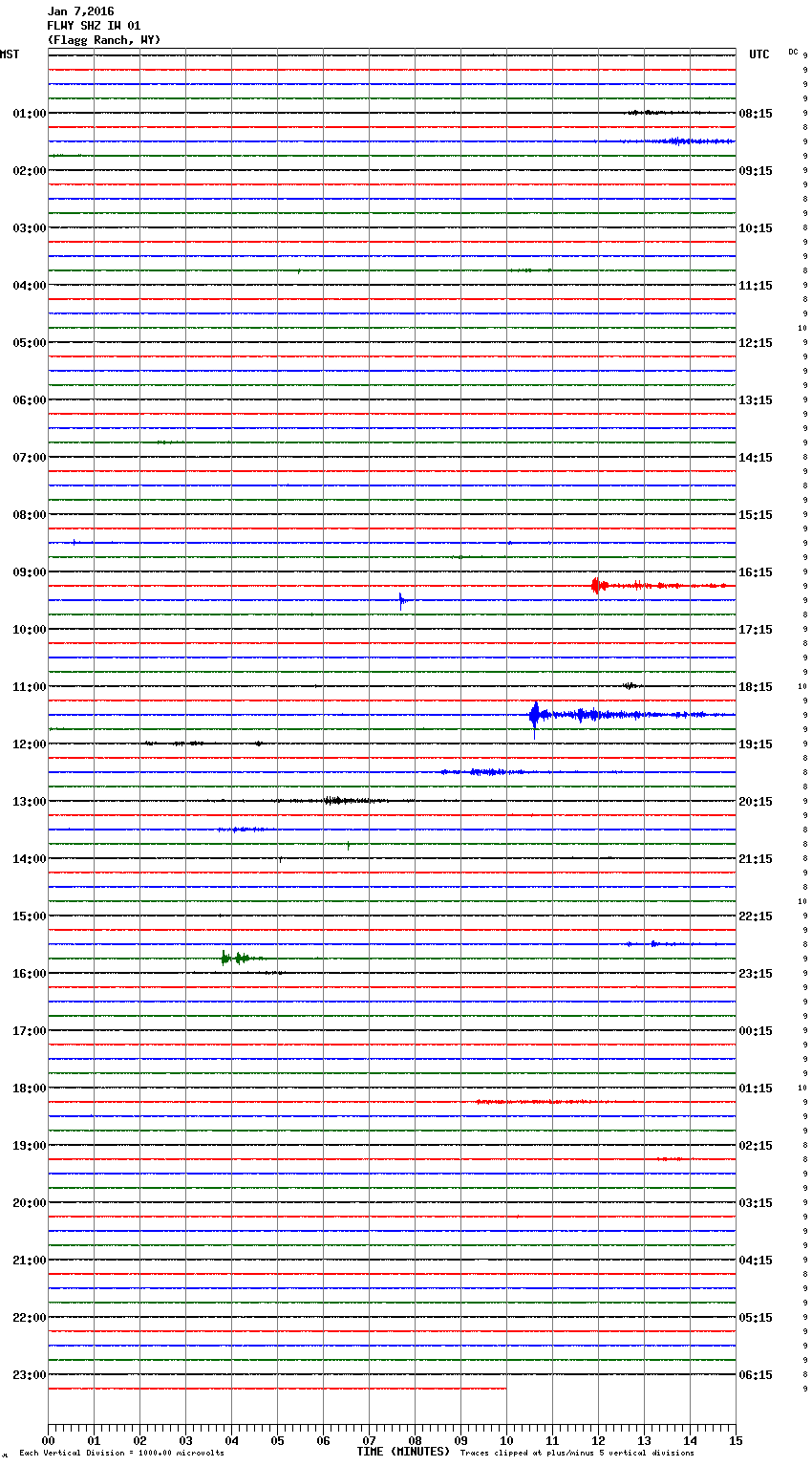The width and height of the screenshot is (812, 1466).
Task: Click the date header Jan 7,2016
Action: (80, 11)
